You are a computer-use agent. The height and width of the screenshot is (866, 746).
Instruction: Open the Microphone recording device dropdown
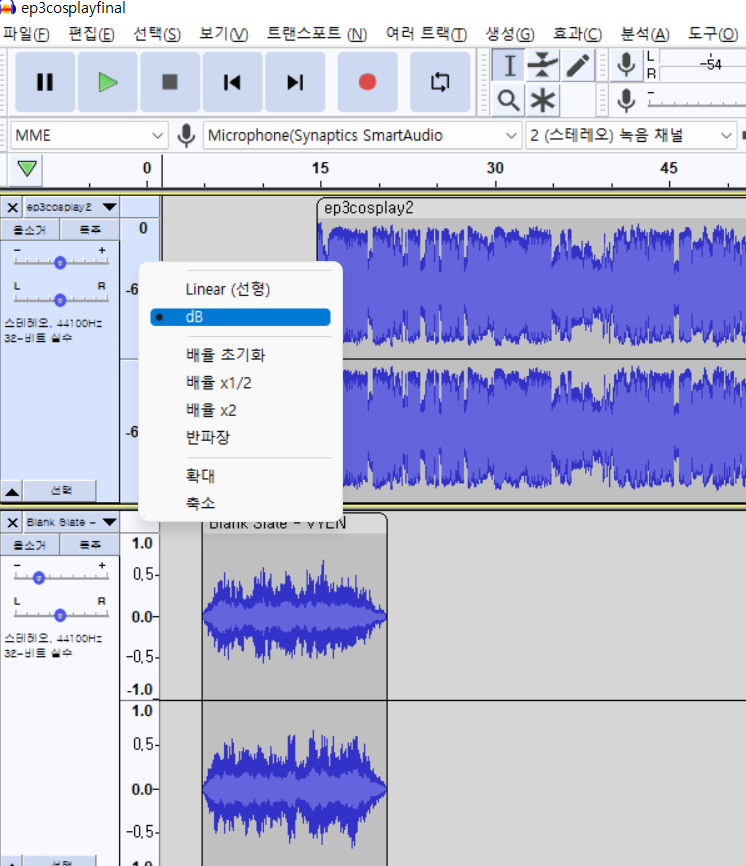tap(362, 135)
